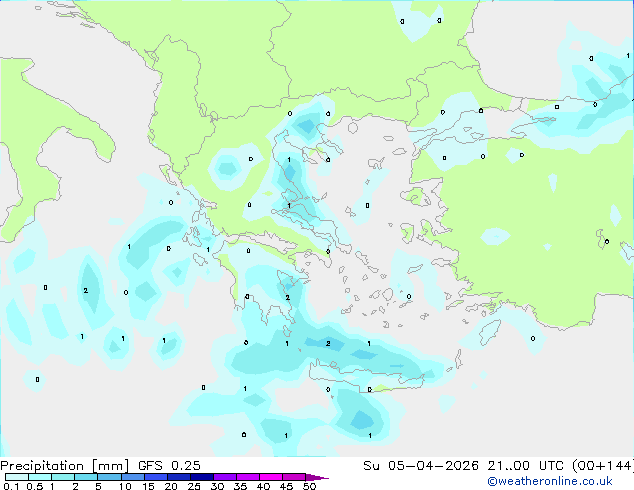This screenshot has width=634, height=490.
Task: Click the legend tick label '20'
Action: tap(171, 486)
